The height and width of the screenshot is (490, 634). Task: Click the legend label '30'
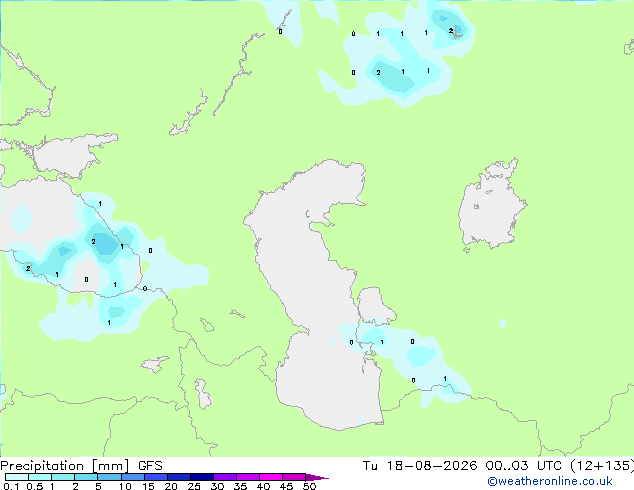tap(217, 486)
